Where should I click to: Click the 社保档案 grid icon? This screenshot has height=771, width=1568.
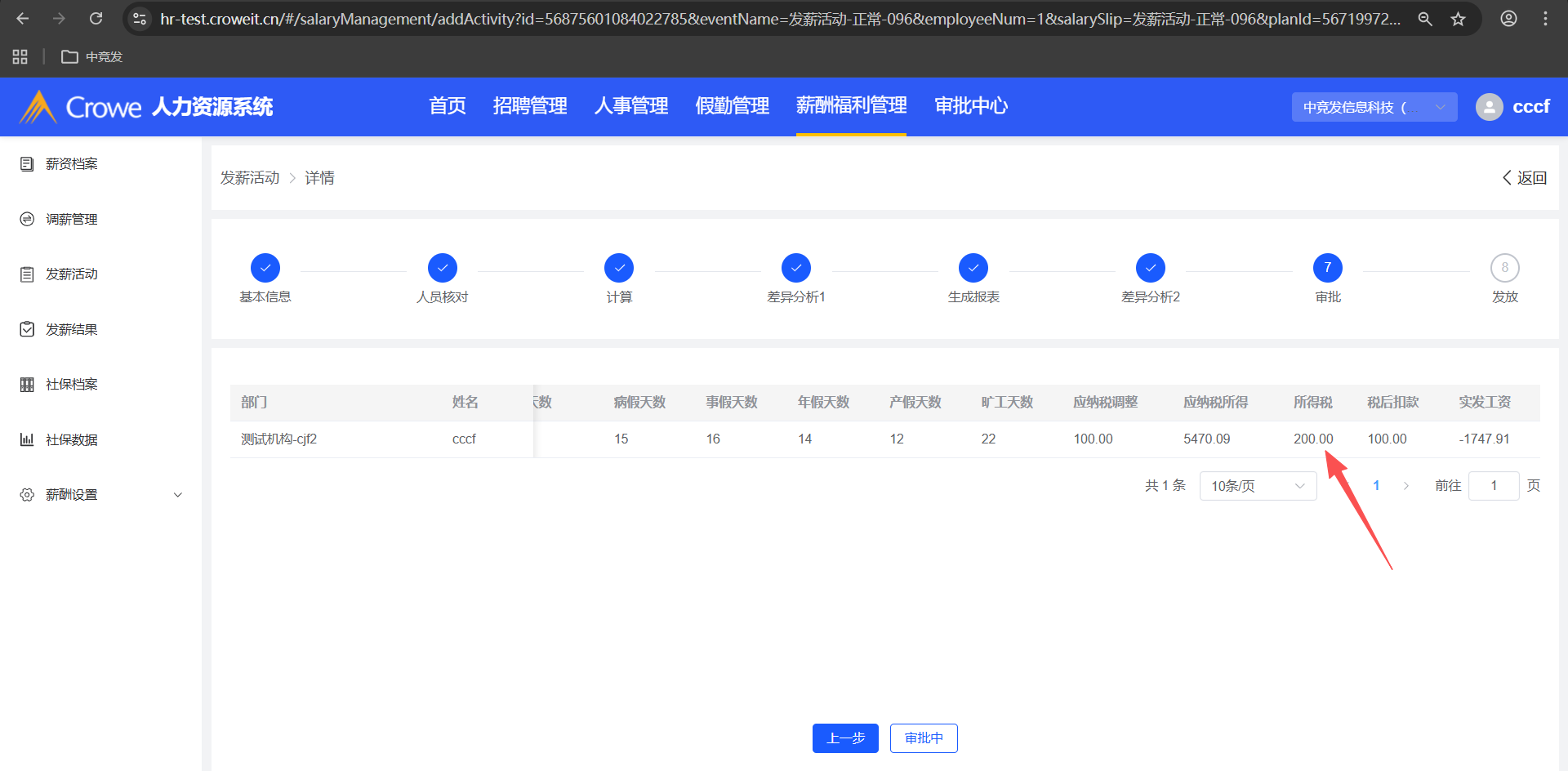pos(27,385)
